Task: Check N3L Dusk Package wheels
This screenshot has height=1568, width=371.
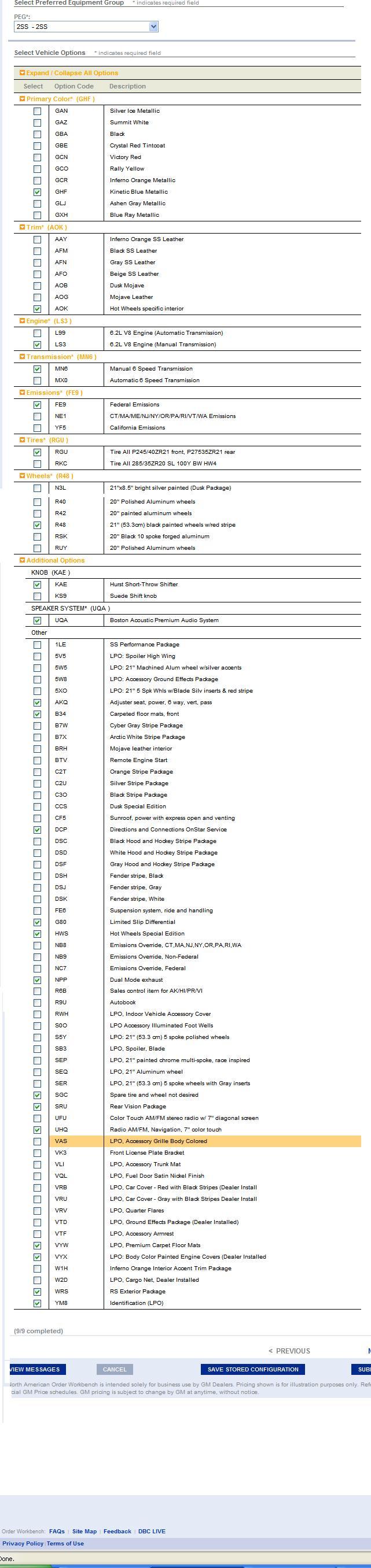Action: pos(37,488)
